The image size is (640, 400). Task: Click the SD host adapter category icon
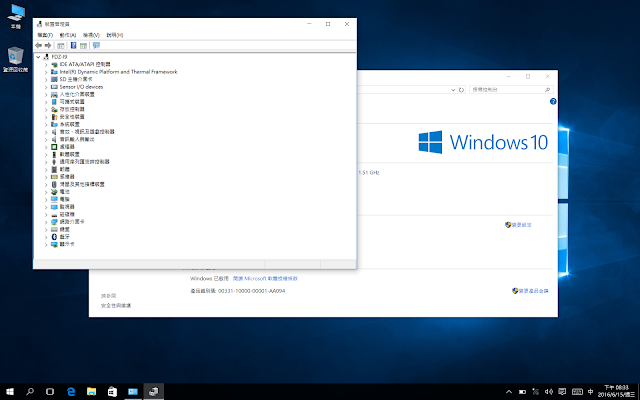pos(54,79)
